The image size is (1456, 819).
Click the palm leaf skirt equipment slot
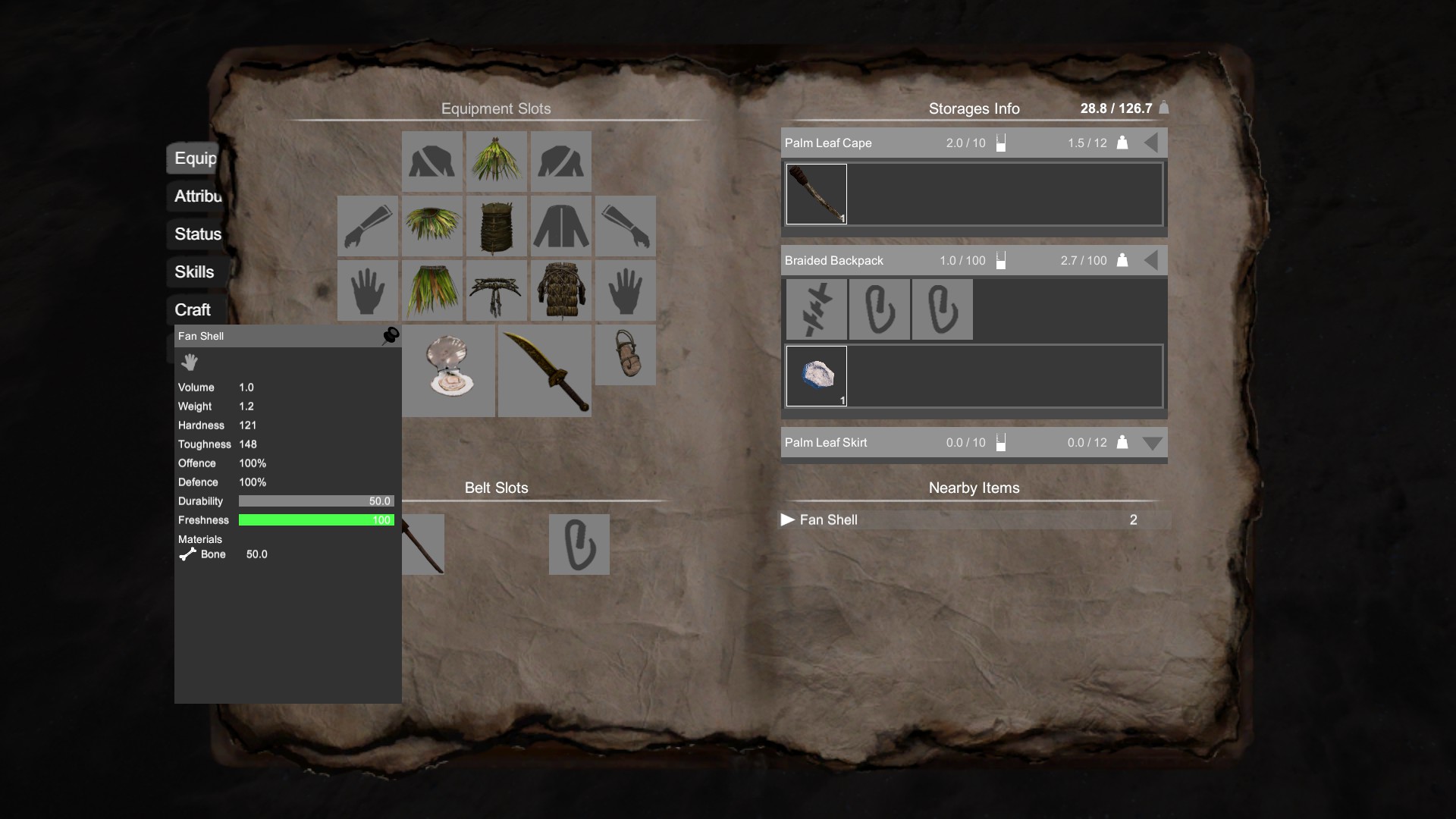point(432,290)
